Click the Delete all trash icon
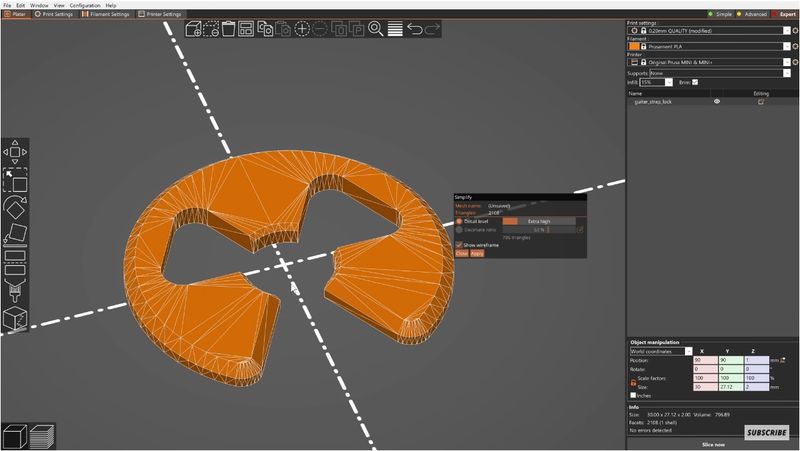Image resolution: width=800 pixels, height=451 pixels. [x=229, y=29]
